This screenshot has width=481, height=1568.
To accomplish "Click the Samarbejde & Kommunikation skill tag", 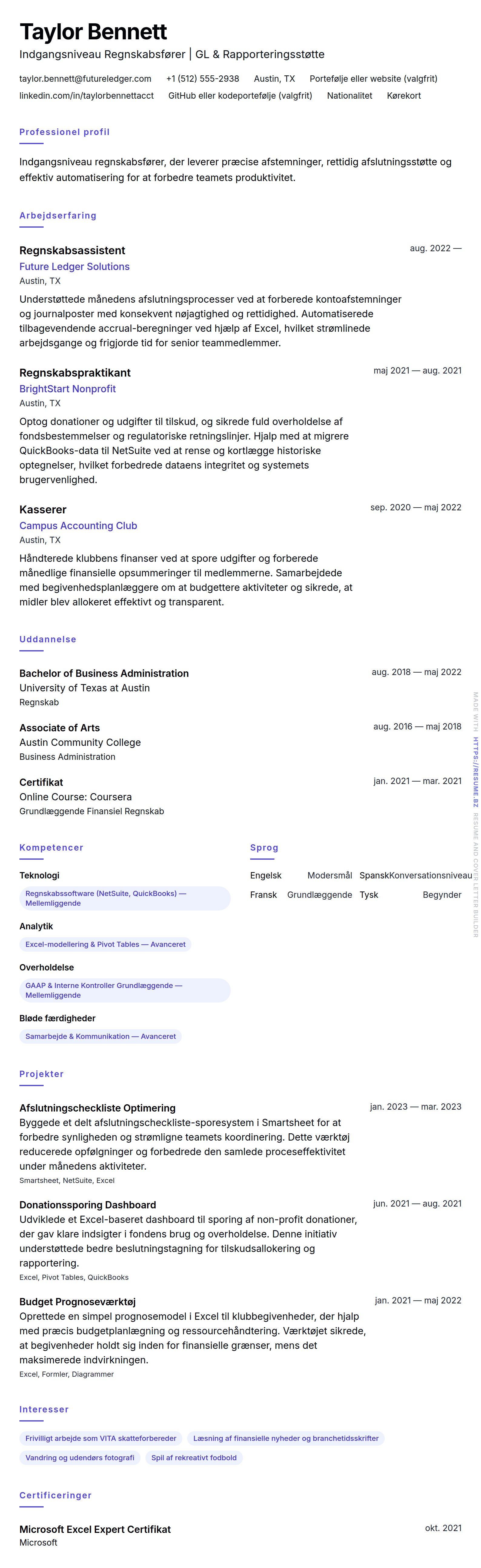I will point(101,1037).
